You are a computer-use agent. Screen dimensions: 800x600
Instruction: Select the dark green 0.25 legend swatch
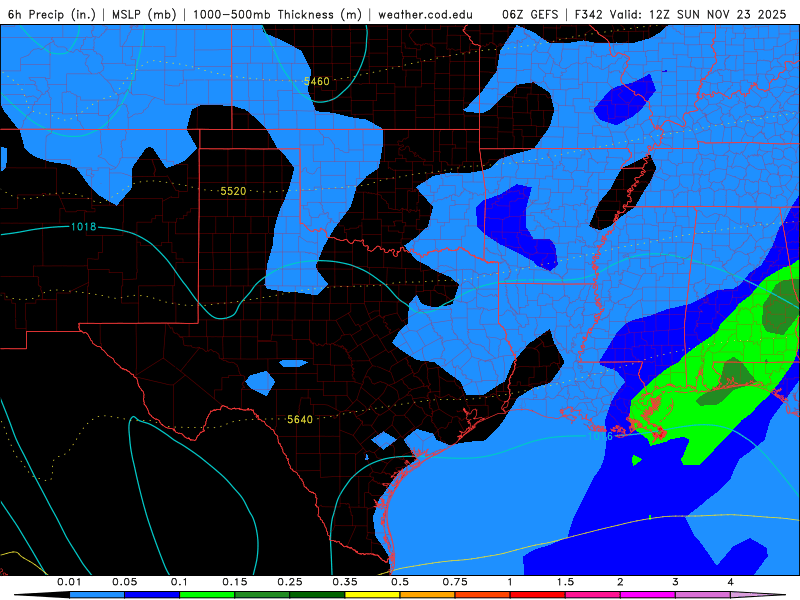[x=317, y=595]
